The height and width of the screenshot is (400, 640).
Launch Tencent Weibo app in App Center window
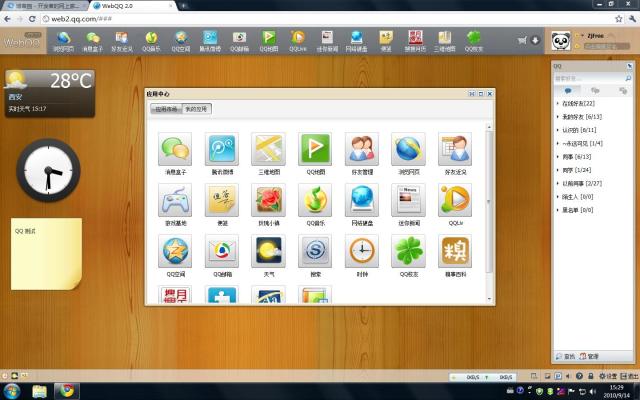click(222, 149)
